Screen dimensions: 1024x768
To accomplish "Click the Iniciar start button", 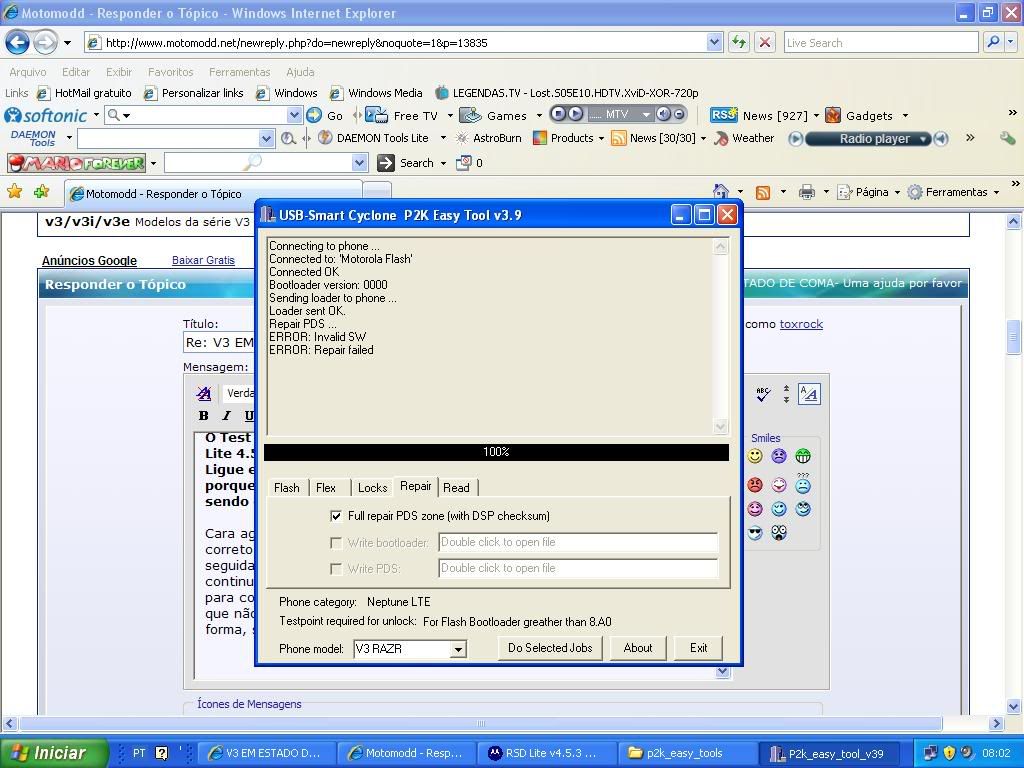I will 55,753.
